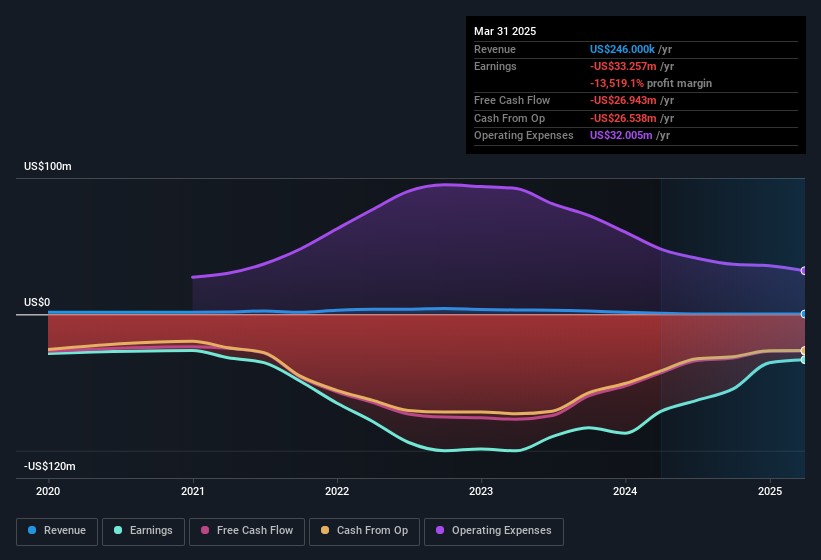Click the blue Revenue line end marker

pos(804,314)
